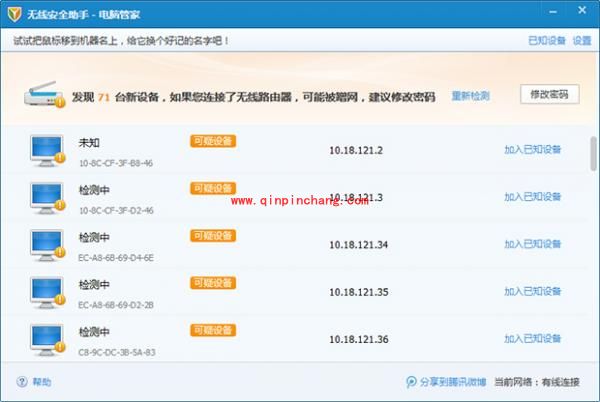Click the device list scrollbar thumb

593,153
